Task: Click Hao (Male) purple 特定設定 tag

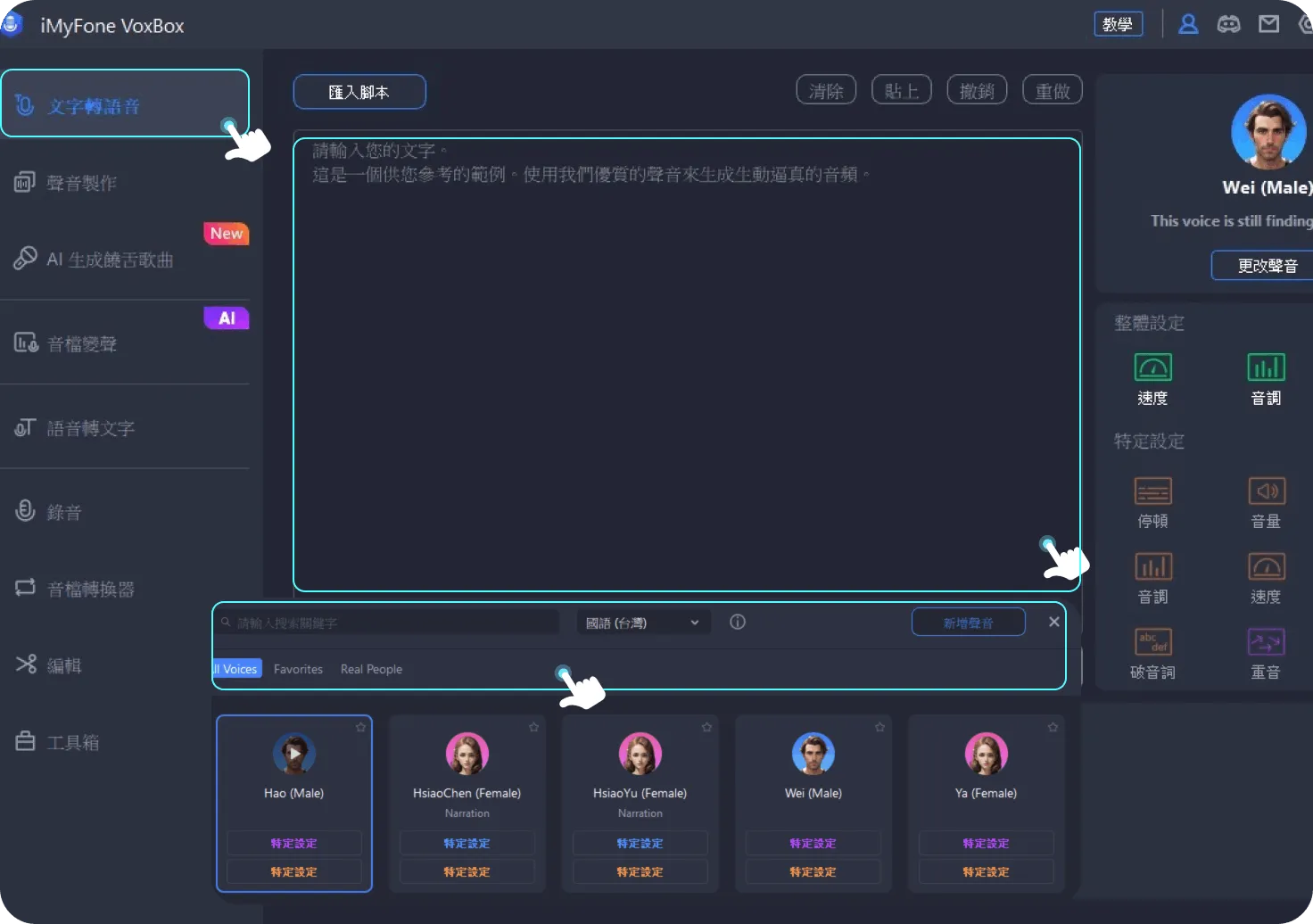Action: 294,843
